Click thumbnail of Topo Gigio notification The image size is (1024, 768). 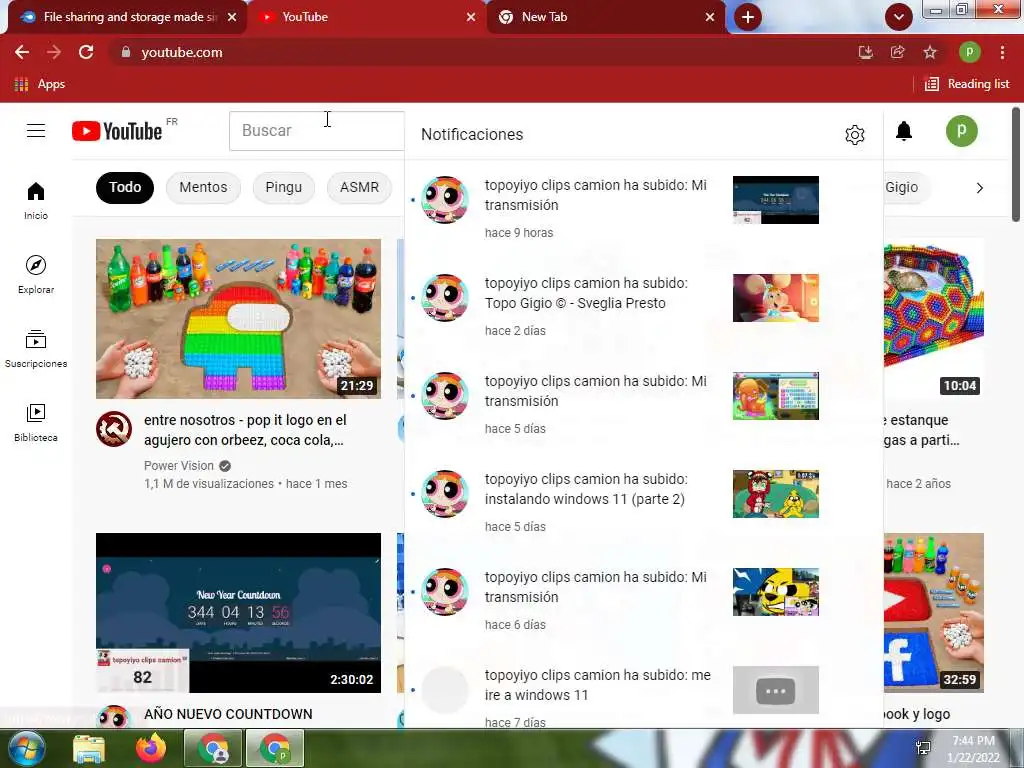pyautogui.click(x=776, y=298)
